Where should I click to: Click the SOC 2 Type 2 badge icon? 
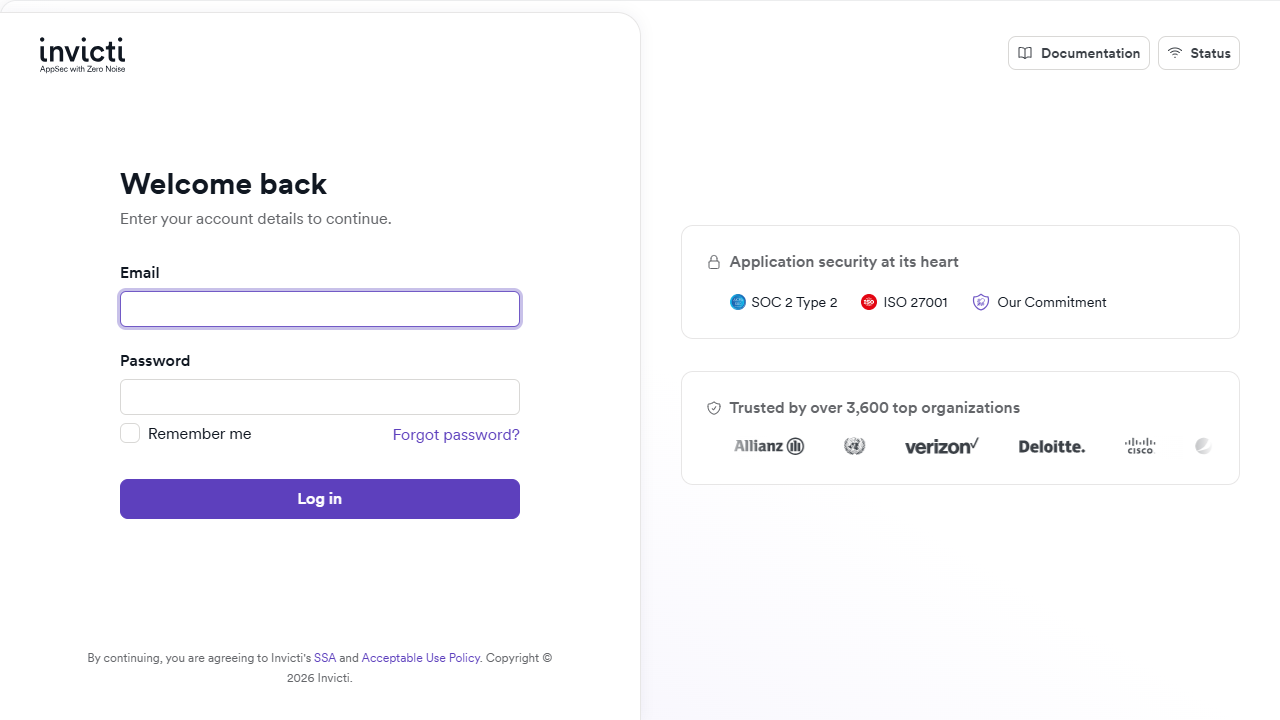[x=738, y=302]
